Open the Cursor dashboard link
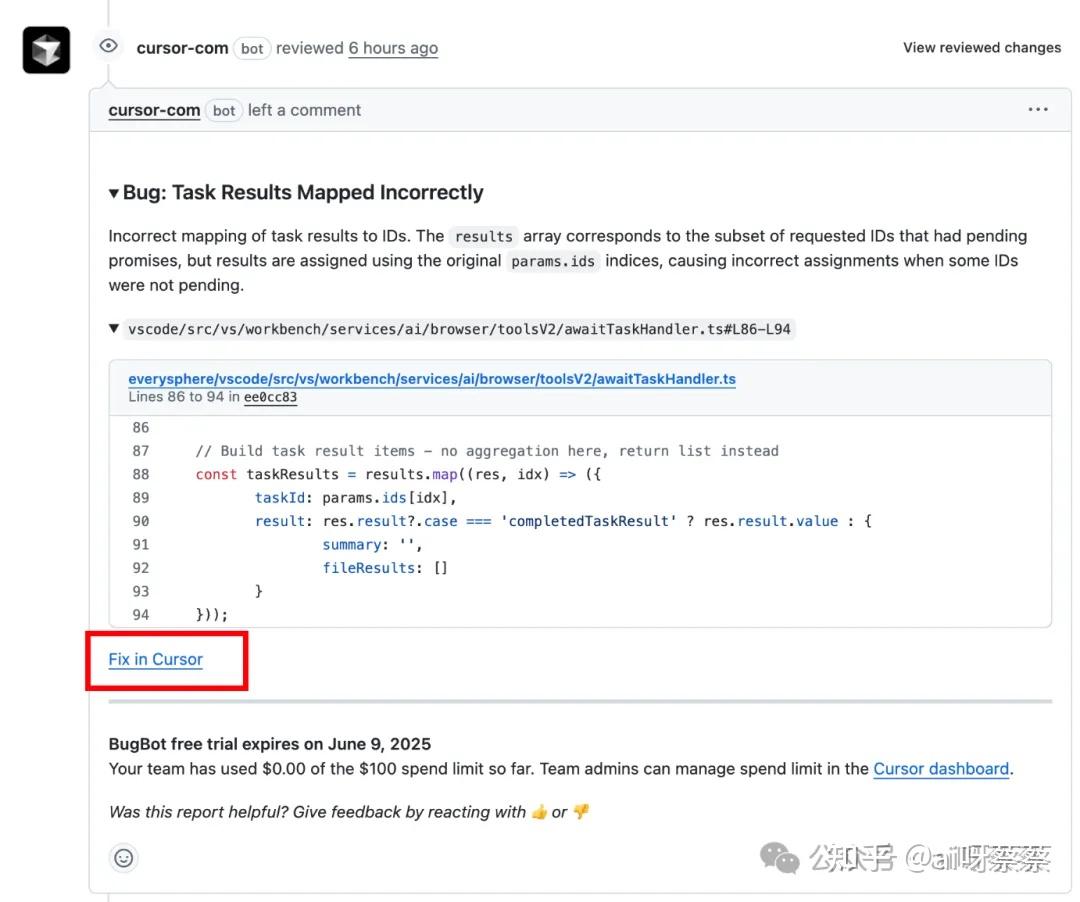 (941, 768)
